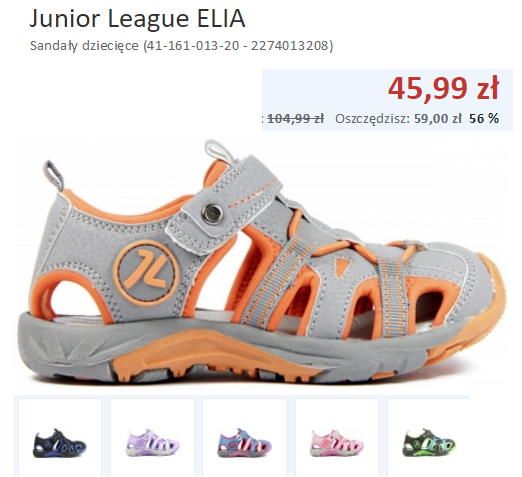Open the main gray-orange sandal image
Image resolution: width=522 pixels, height=477 pixels.
tap(263, 263)
